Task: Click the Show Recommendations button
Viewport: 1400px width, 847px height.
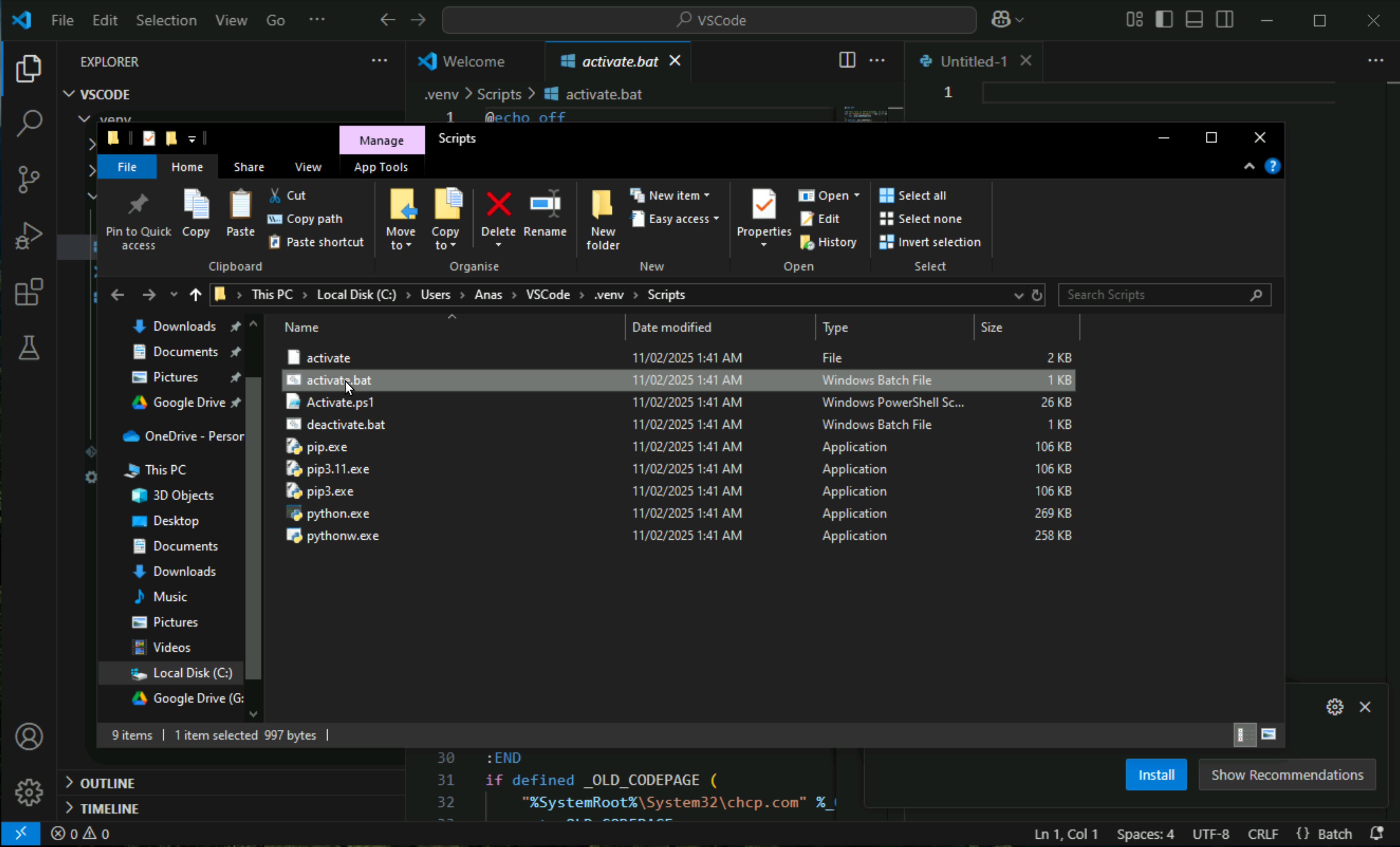Action: point(1286,775)
